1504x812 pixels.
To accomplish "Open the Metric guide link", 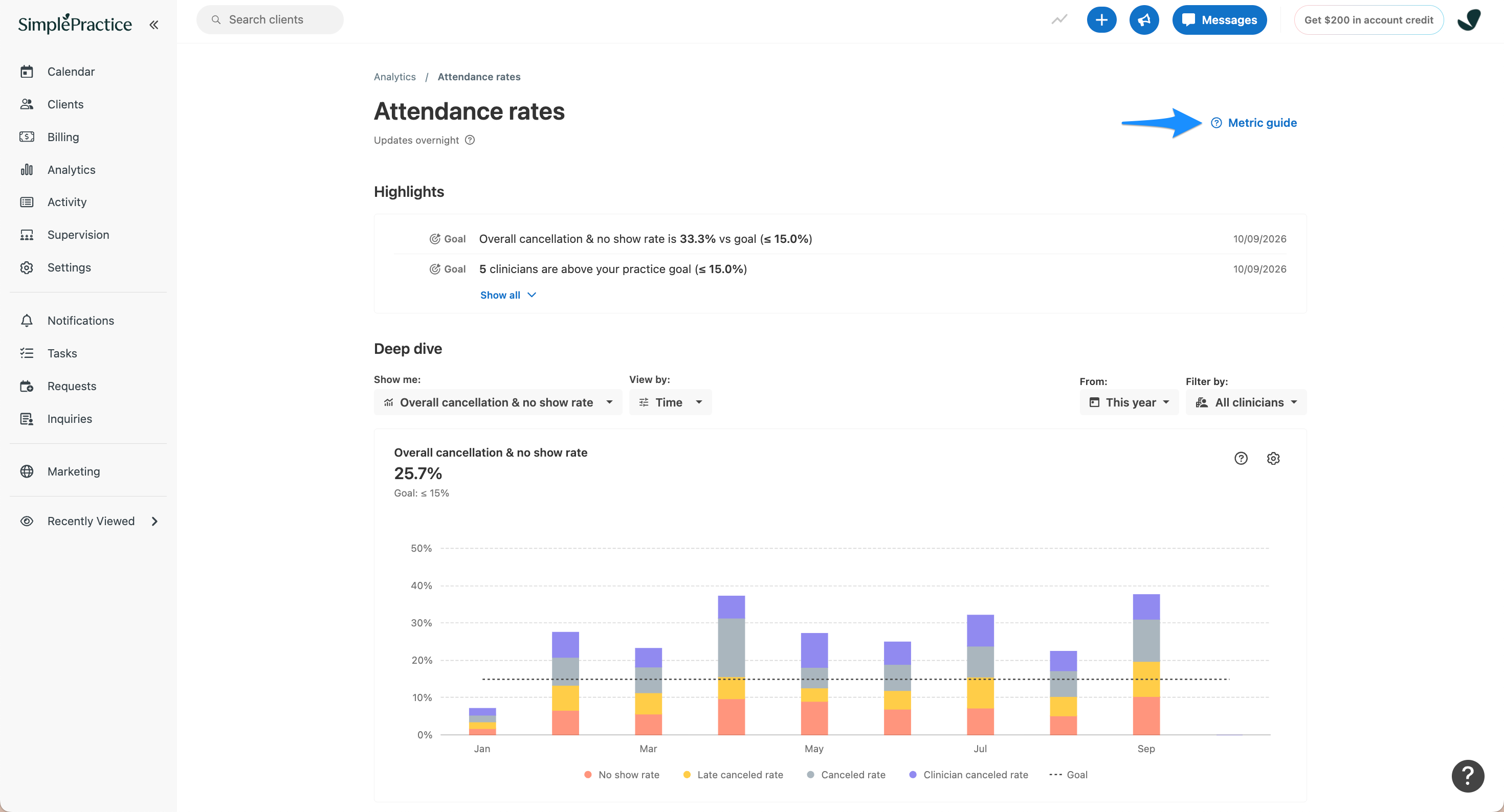I will (x=1253, y=123).
